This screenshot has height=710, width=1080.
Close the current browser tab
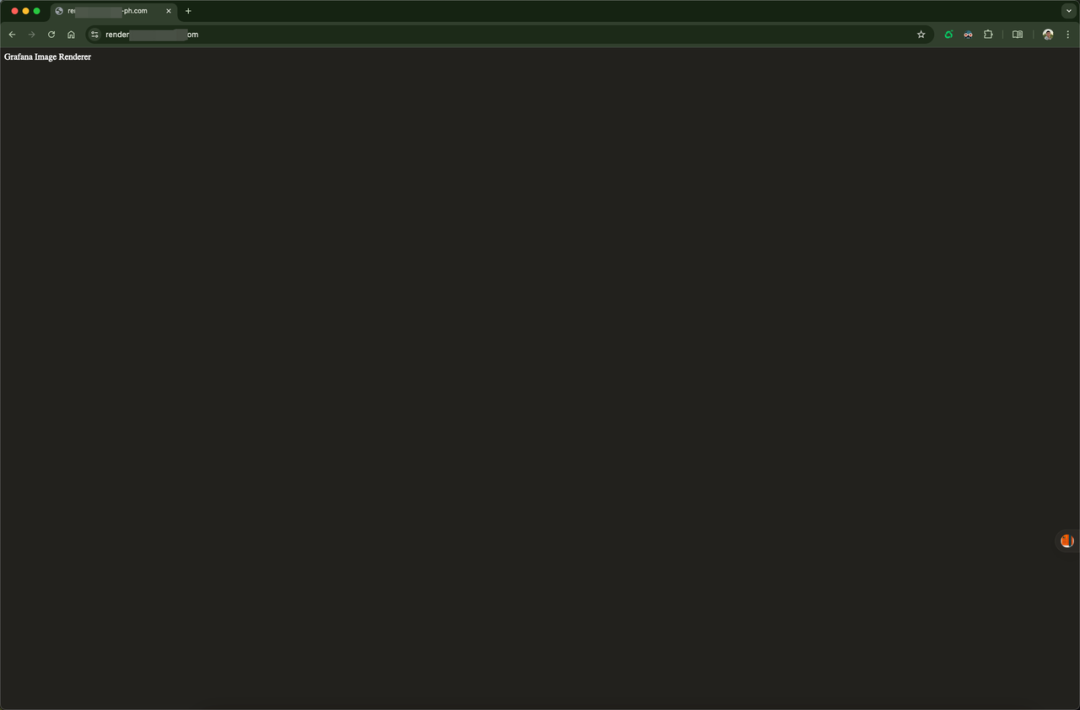tap(168, 11)
